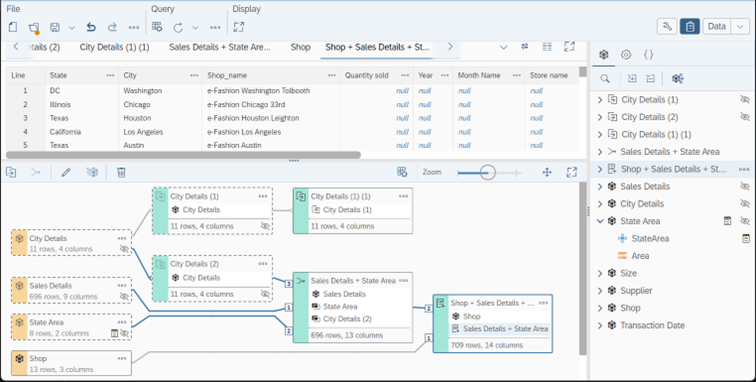
Task: Toggle visibility eye on Sales Details source node
Action: coord(124,297)
